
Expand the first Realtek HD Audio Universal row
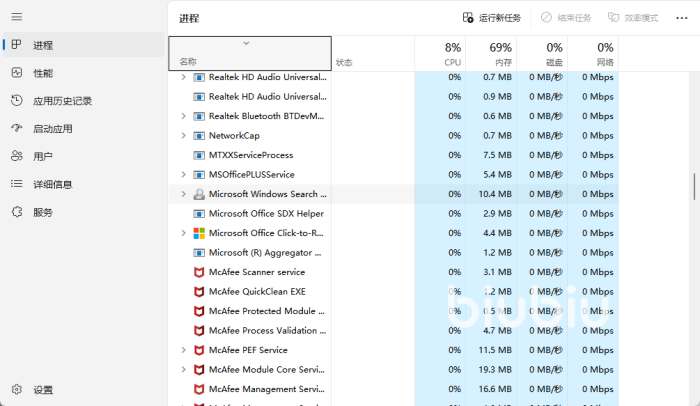[x=183, y=77]
